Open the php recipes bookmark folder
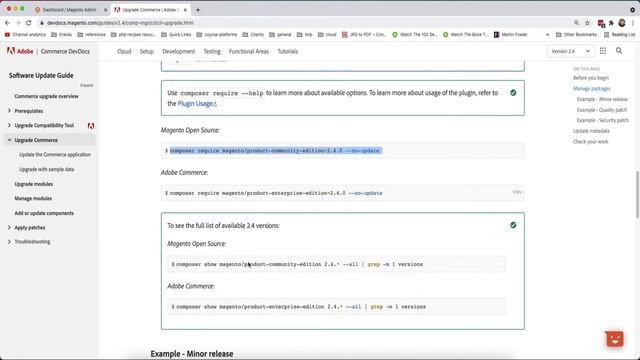This screenshot has height=360, width=640. click(x=133, y=35)
